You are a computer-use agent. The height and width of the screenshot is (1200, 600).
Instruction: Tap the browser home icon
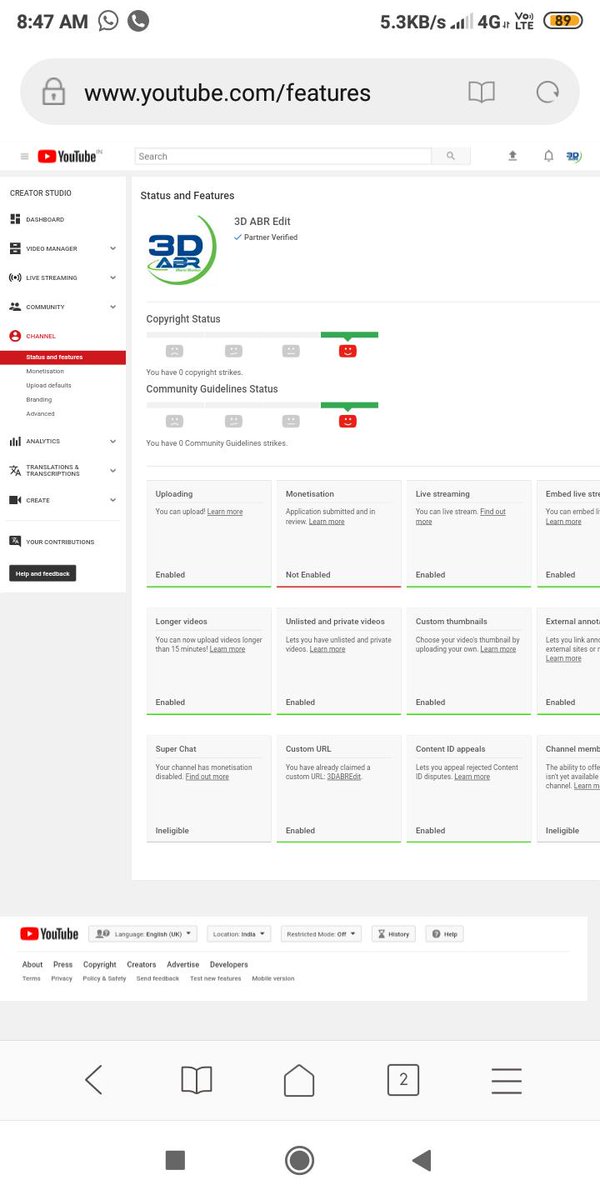pos(299,1080)
